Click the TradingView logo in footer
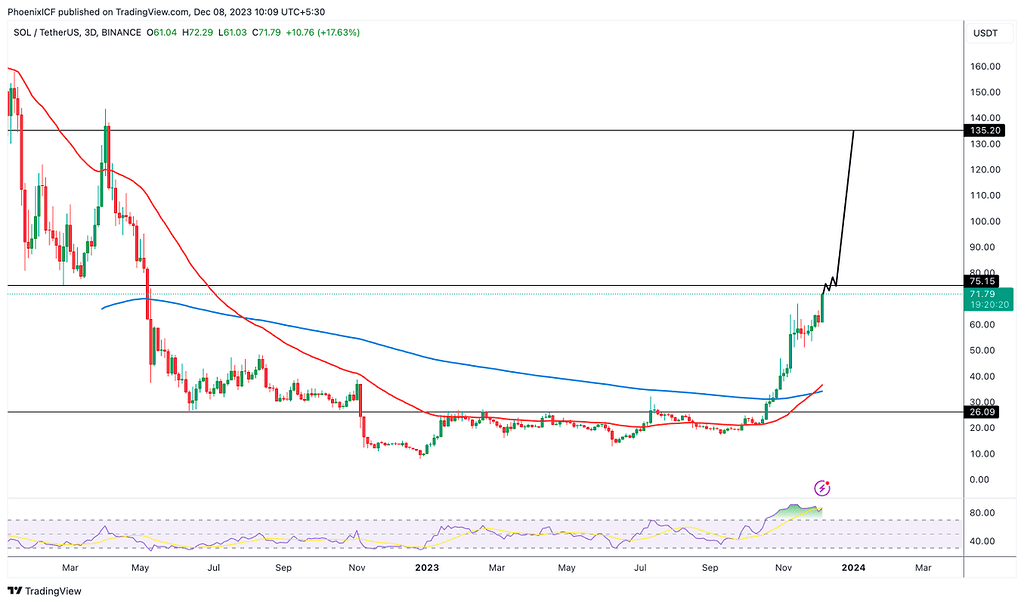The height and width of the screenshot is (604, 1024). coord(42,590)
